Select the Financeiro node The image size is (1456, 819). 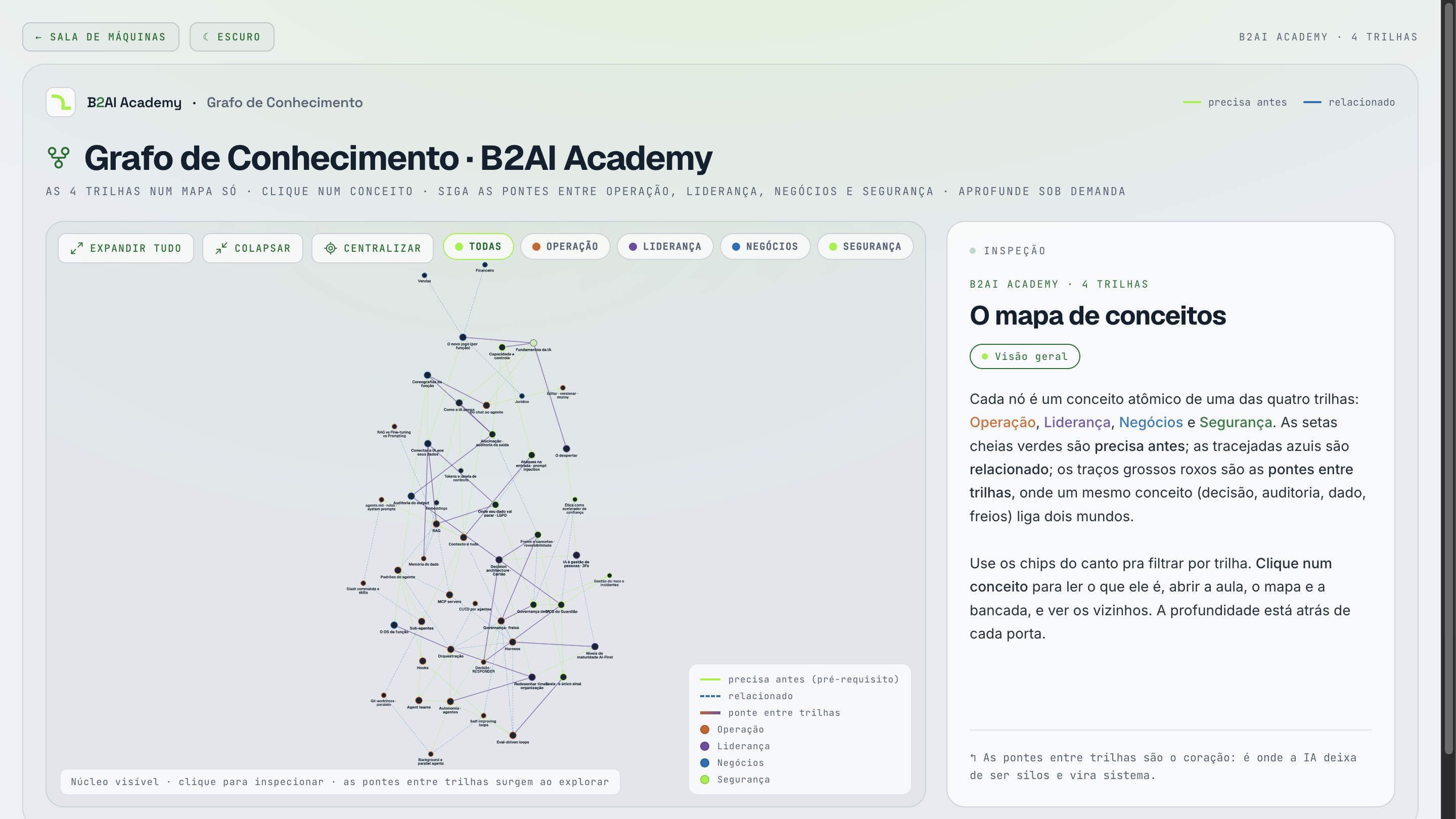tap(484, 264)
